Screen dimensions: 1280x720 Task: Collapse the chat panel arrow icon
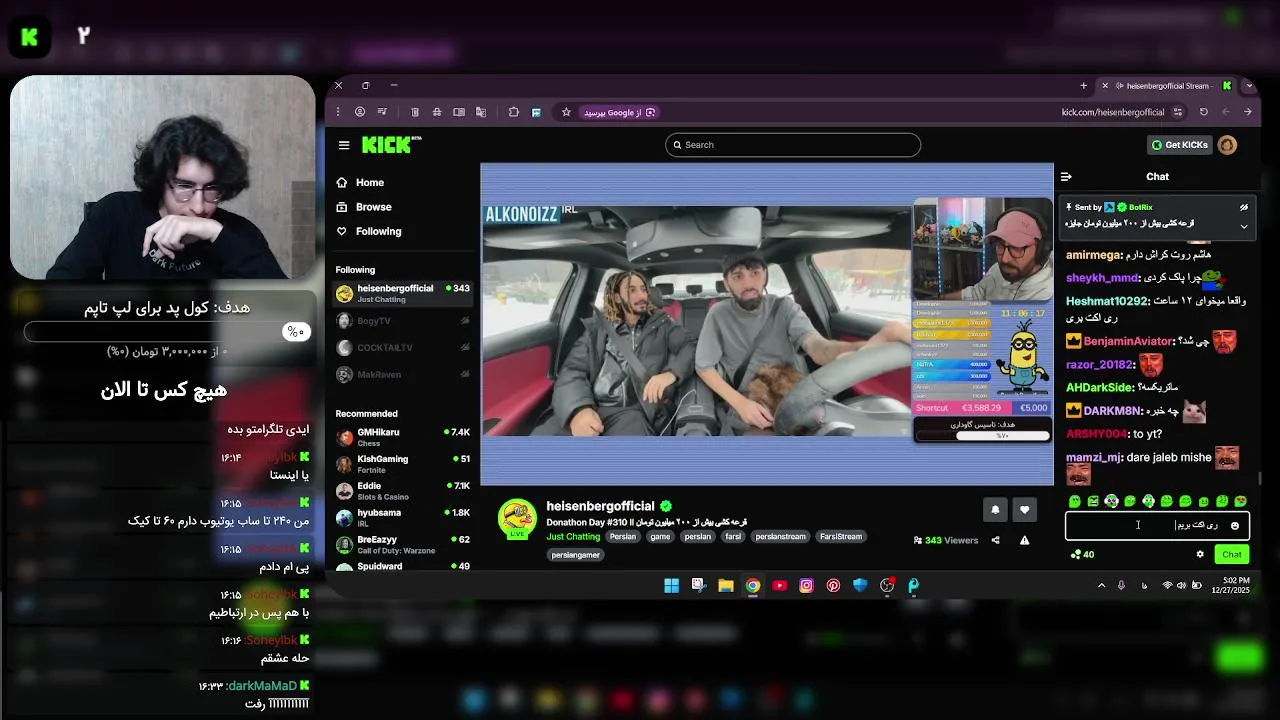(x=1066, y=177)
